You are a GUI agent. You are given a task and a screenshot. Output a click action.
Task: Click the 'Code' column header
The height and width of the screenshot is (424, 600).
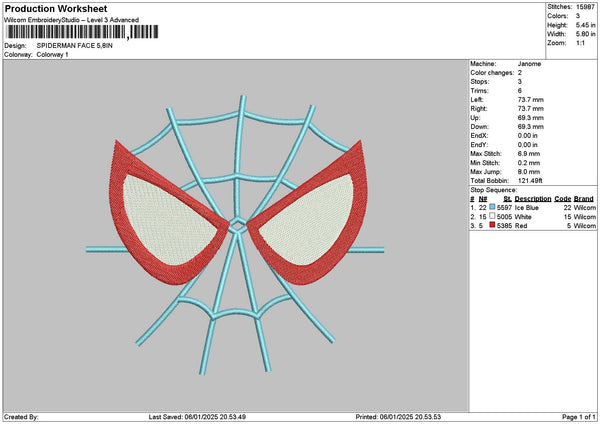[562, 199]
